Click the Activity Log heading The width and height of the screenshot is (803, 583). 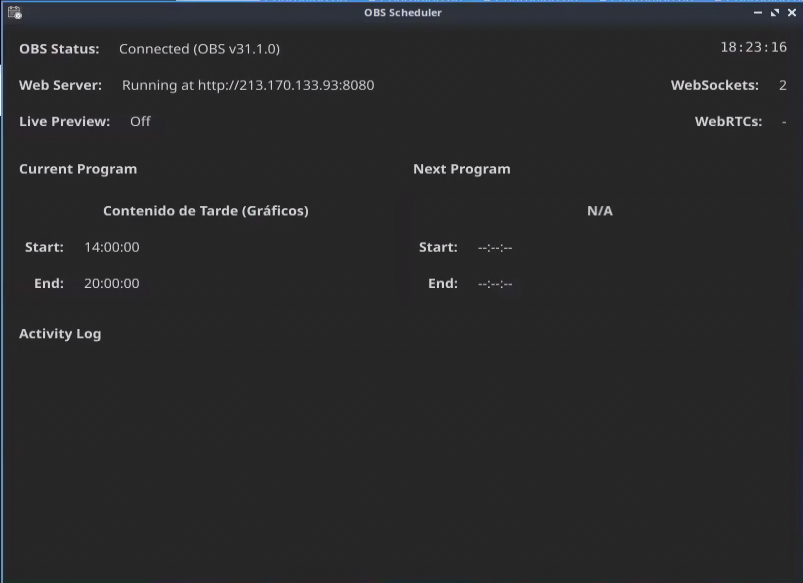tap(60, 334)
